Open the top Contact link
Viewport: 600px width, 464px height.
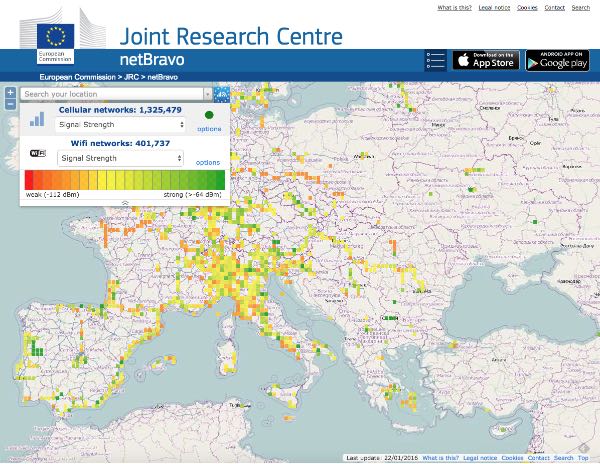(x=553, y=8)
